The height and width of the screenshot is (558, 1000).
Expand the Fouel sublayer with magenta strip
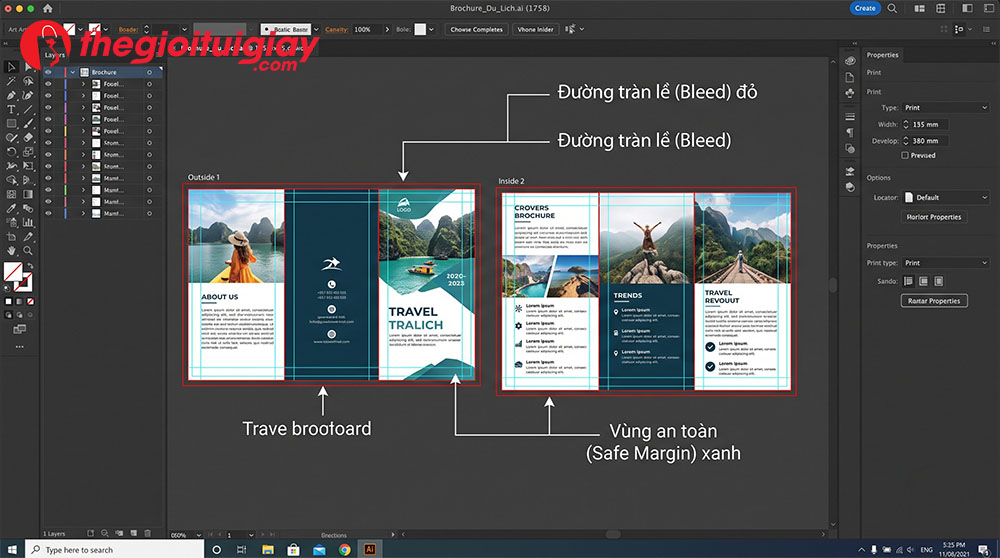click(x=83, y=119)
